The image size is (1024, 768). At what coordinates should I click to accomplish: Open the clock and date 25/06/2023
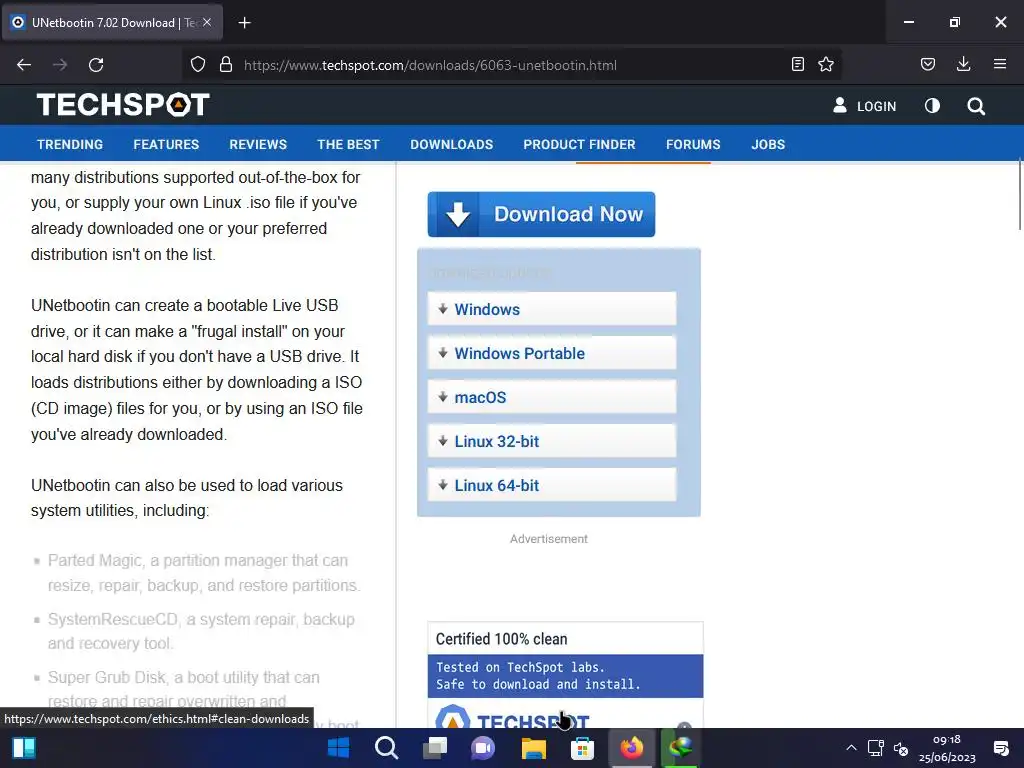tap(947, 748)
